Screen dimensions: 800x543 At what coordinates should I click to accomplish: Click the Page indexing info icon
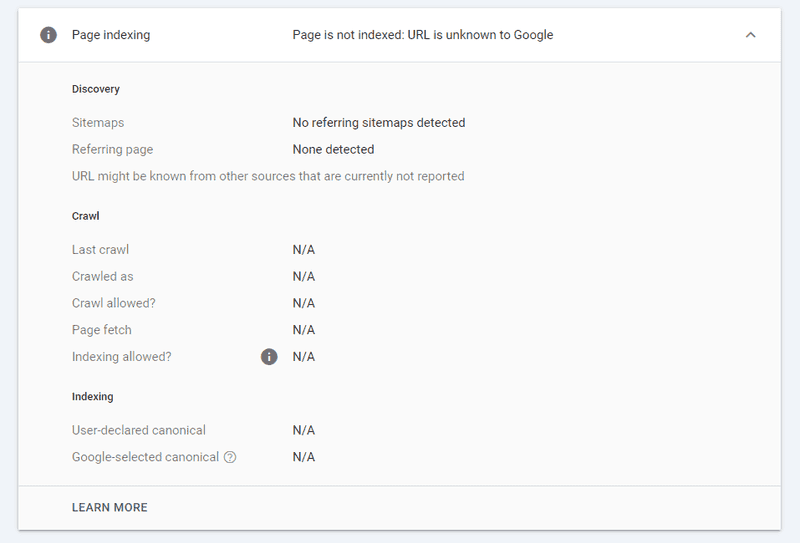[48, 35]
